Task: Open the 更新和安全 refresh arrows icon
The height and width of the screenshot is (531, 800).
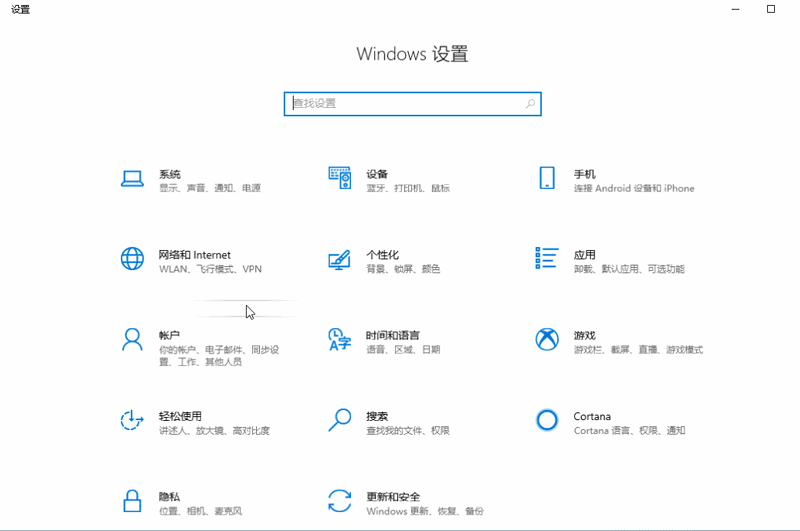Action: 340,501
